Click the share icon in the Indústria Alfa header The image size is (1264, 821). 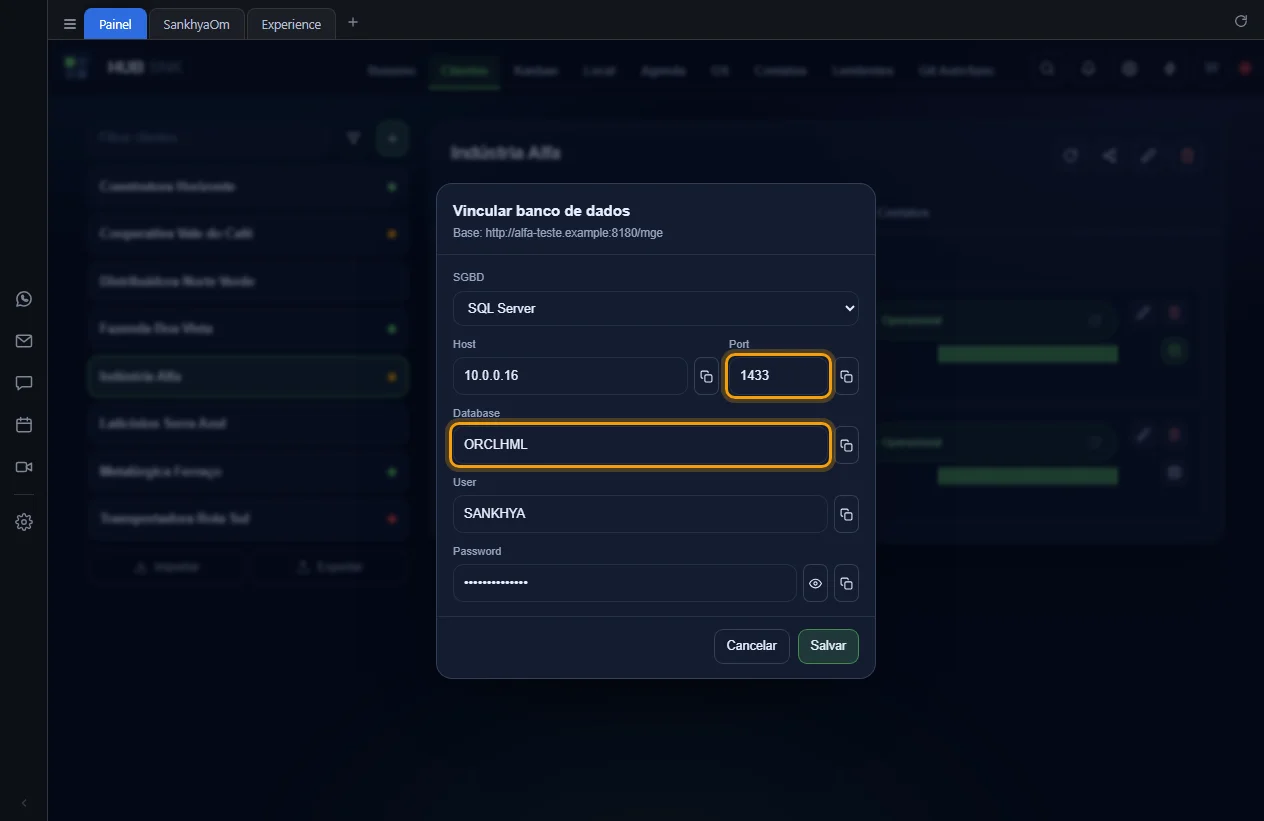tap(1110, 155)
